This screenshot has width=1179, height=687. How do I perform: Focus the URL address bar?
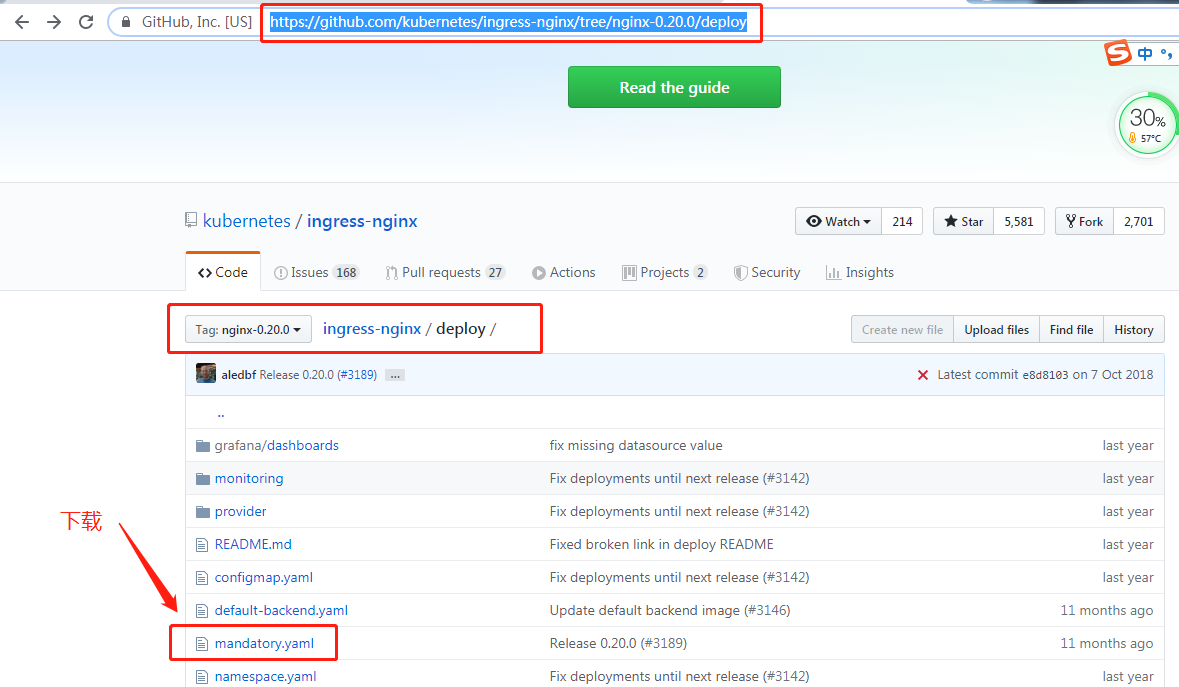(508, 22)
